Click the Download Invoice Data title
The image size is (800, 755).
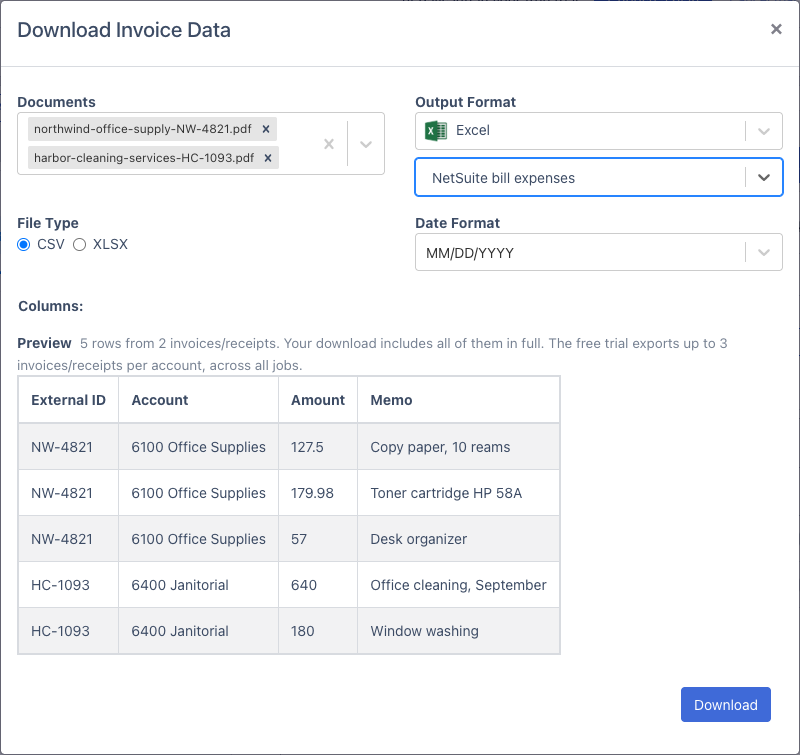coord(124,30)
